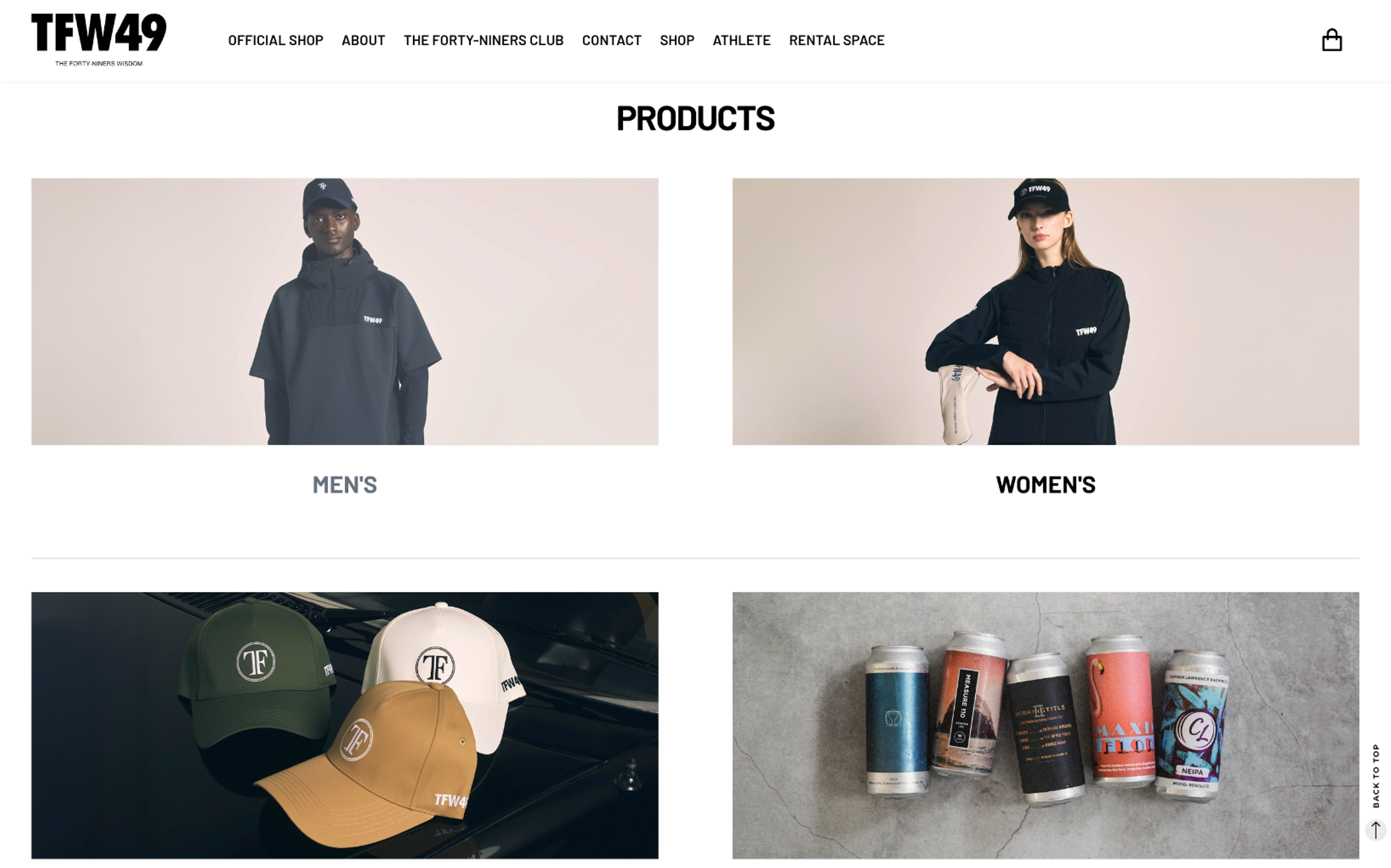Image resolution: width=1391 pixels, height=868 pixels.
Task: Click the TFW49 logo
Action: click(x=99, y=33)
